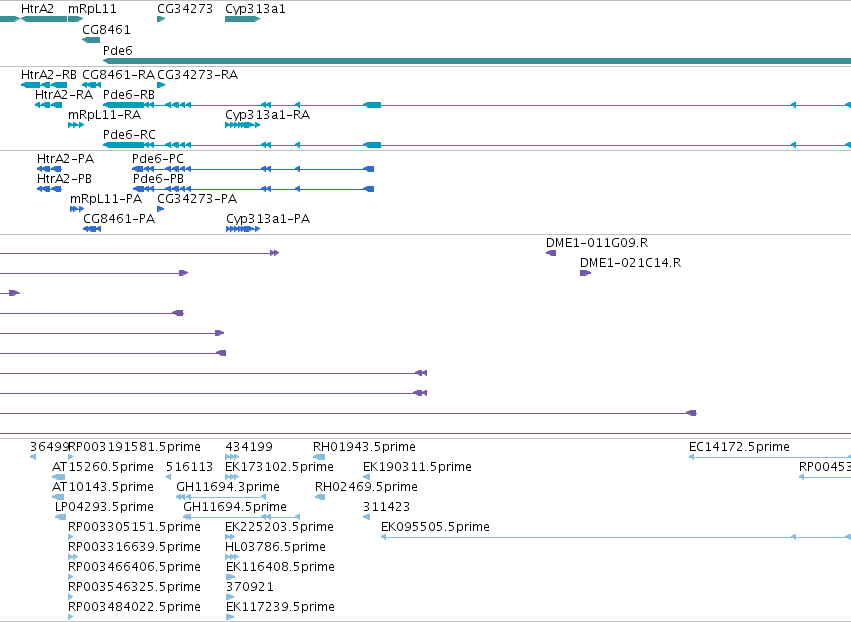Select the Pde6-RC transcript label
The height and width of the screenshot is (622, 851).
129,135
